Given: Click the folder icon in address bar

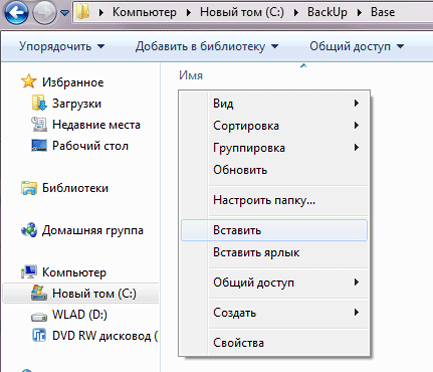Looking at the screenshot, I should point(82,12).
